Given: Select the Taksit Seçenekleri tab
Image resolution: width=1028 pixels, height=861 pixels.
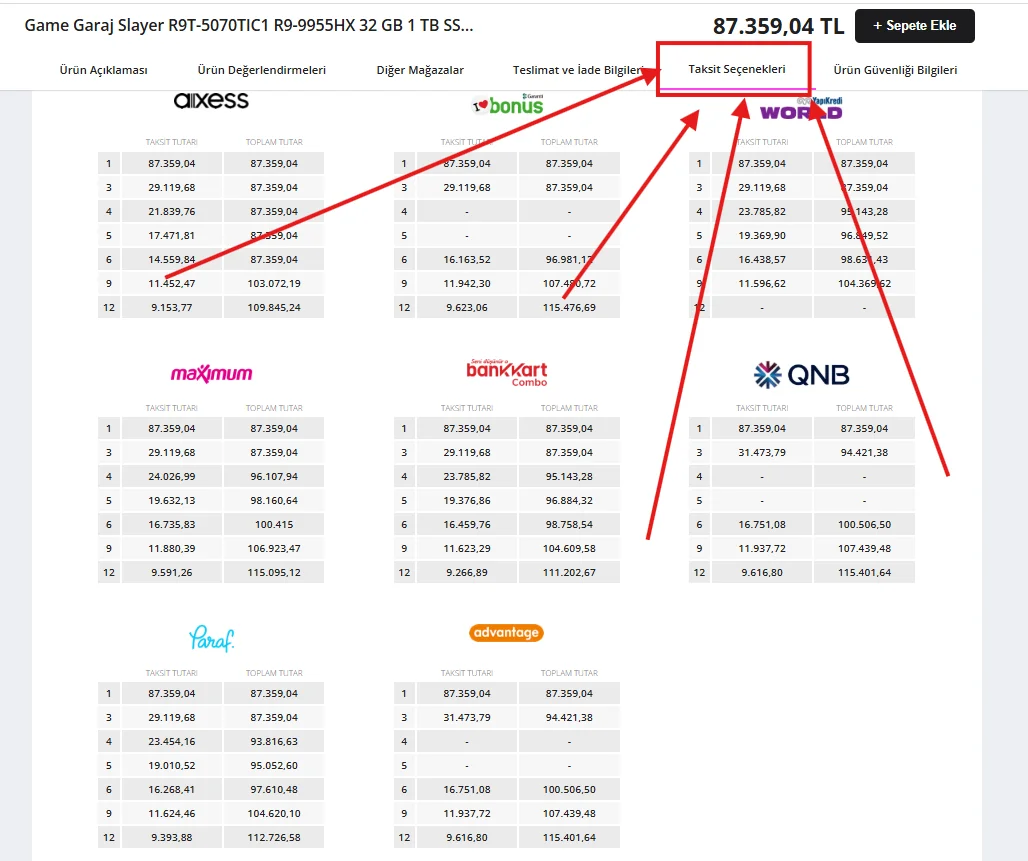Looking at the screenshot, I should click(737, 69).
